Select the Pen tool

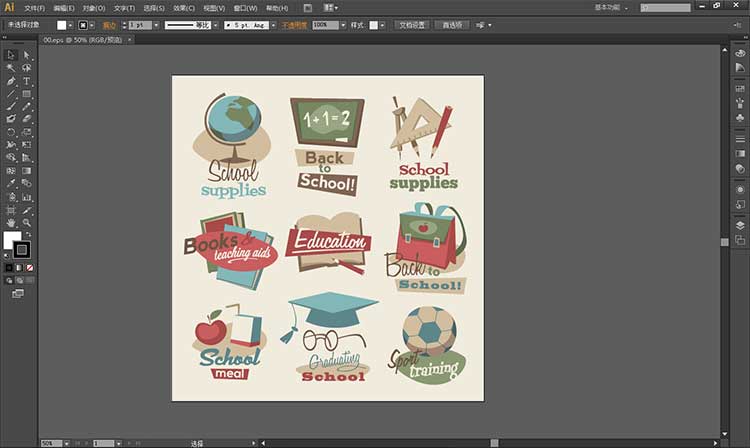click(x=11, y=81)
